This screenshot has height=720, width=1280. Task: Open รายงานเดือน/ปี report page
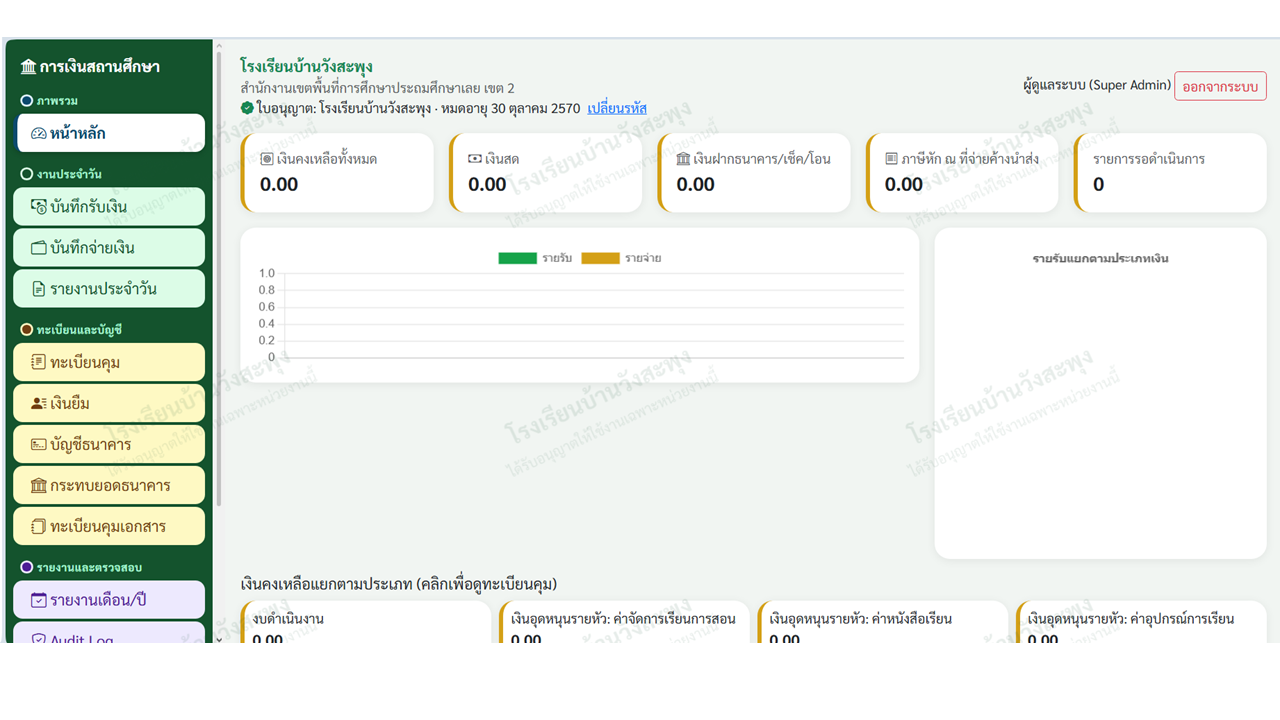point(109,600)
